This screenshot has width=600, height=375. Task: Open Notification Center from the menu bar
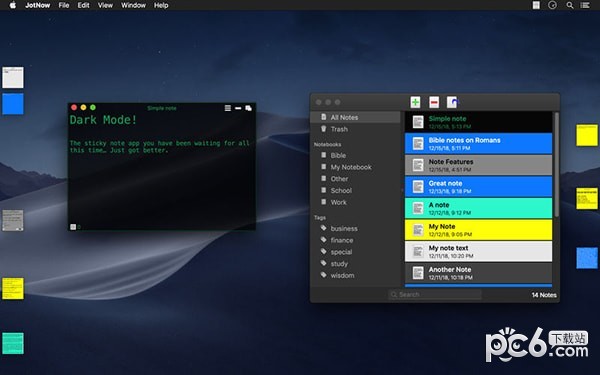pos(585,5)
